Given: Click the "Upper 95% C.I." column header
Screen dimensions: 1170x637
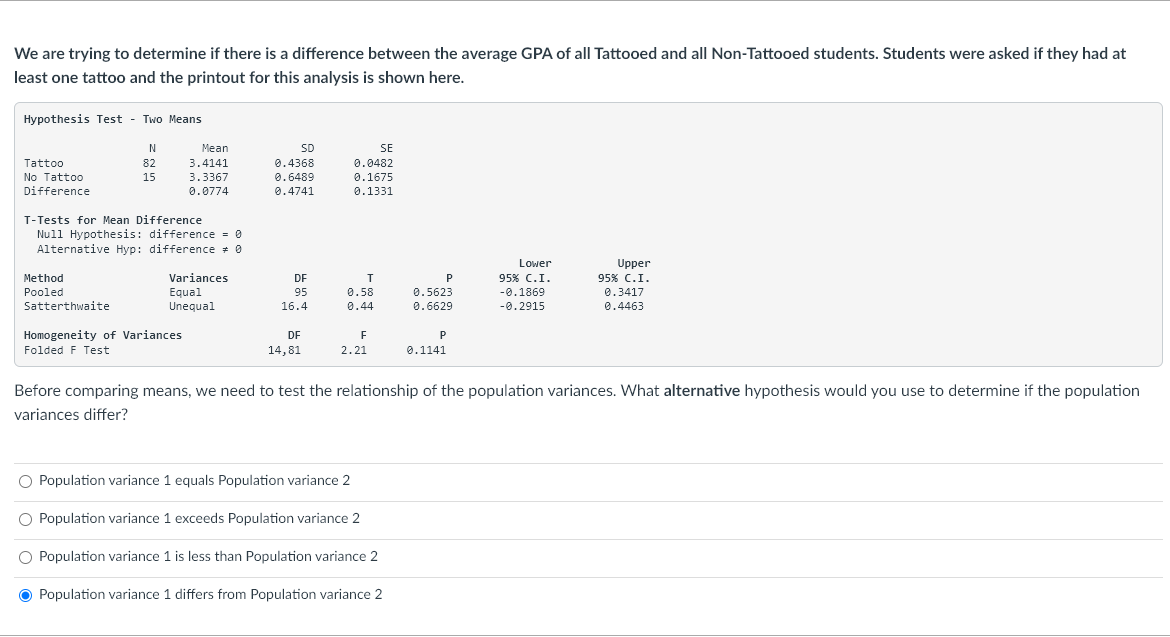Looking at the screenshot, I should click(x=624, y=271).
